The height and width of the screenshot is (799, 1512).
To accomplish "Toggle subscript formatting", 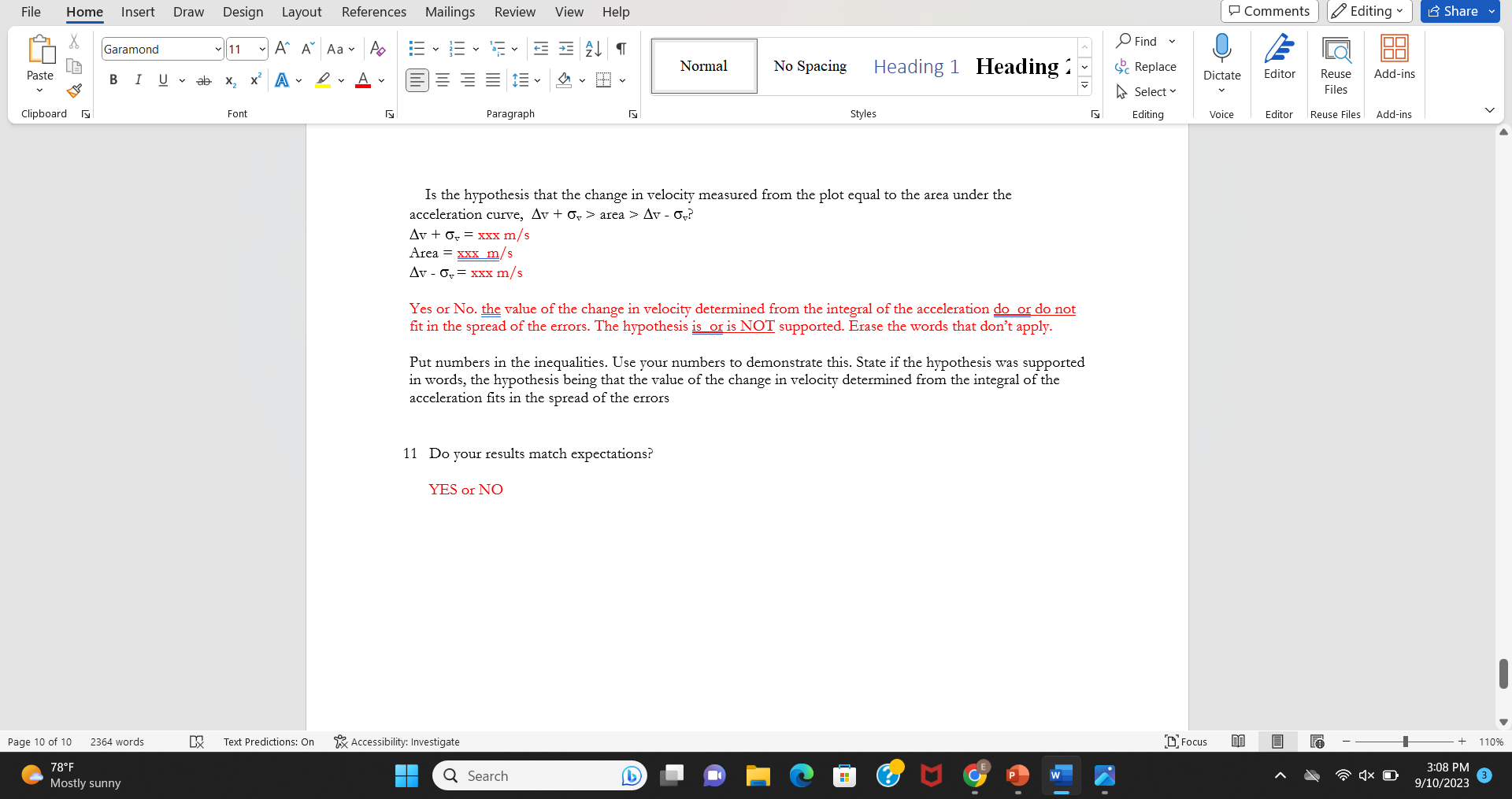I will 230,80.
